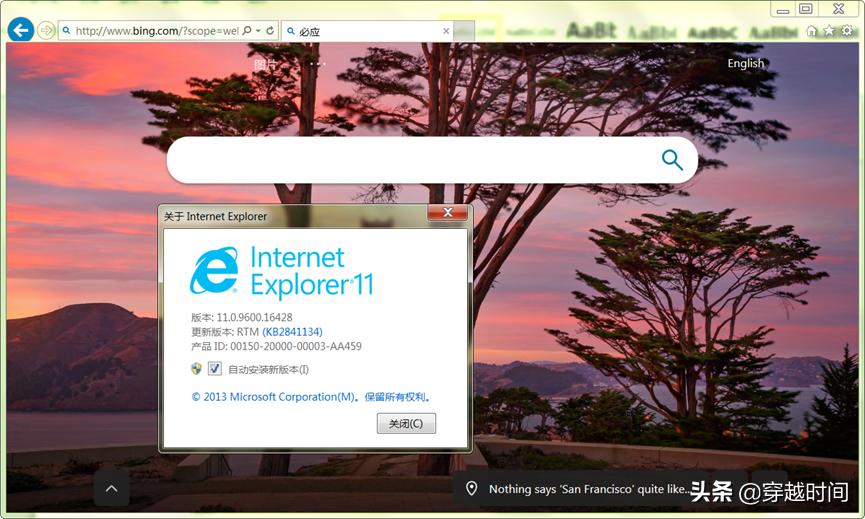Open the 'Nothing says San Francisco' caption
This screenshot has width=865, height=519.
[590, 489]
